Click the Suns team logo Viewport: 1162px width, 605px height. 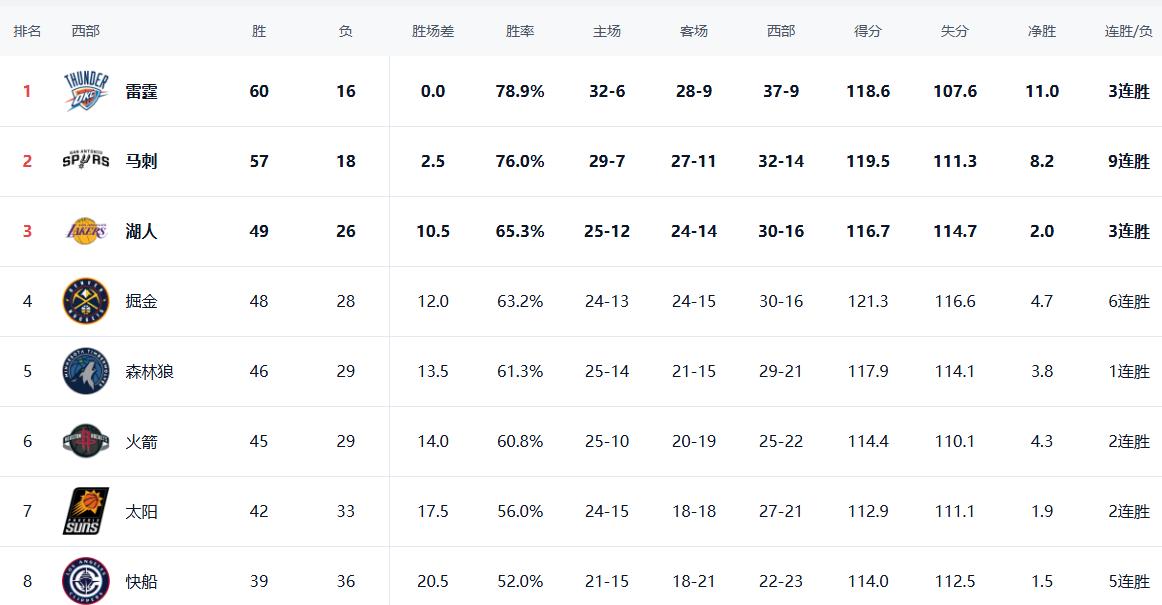[x=85, y=511]
